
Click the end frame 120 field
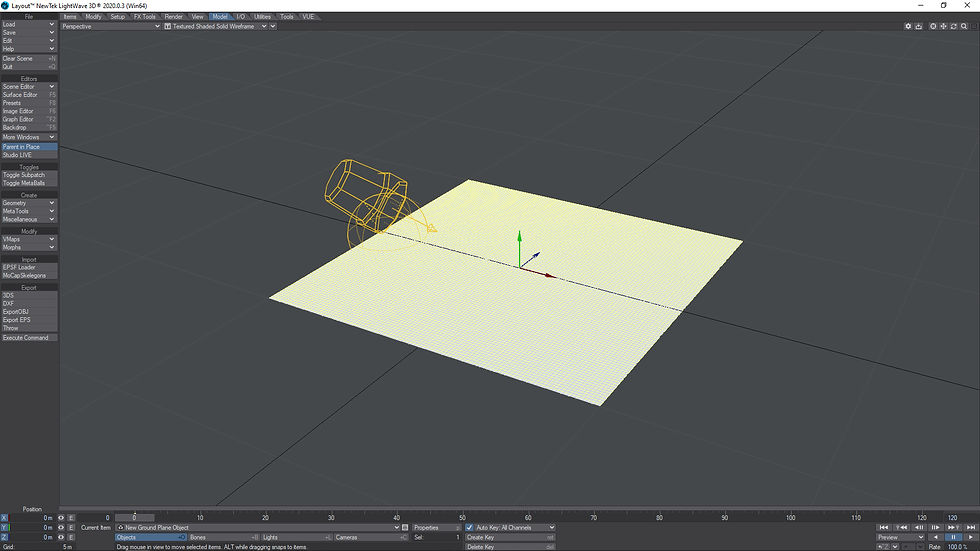click(x=962, y=517)
